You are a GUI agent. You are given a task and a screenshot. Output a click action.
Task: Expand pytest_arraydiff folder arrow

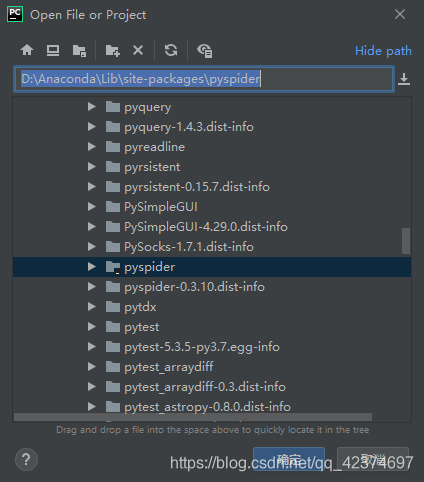(x=92, y=367)
